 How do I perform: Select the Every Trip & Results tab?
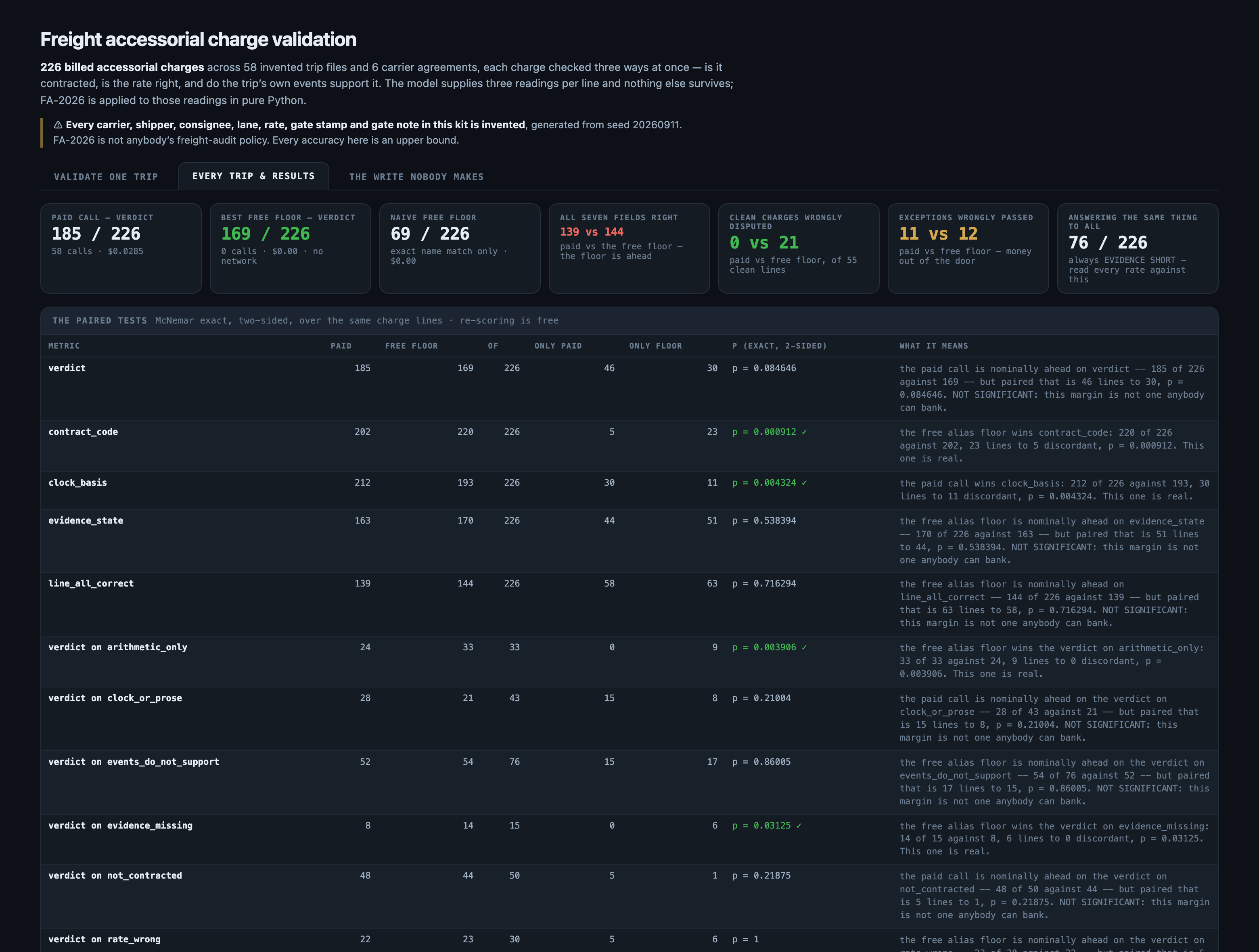click(x=253, y=176)
